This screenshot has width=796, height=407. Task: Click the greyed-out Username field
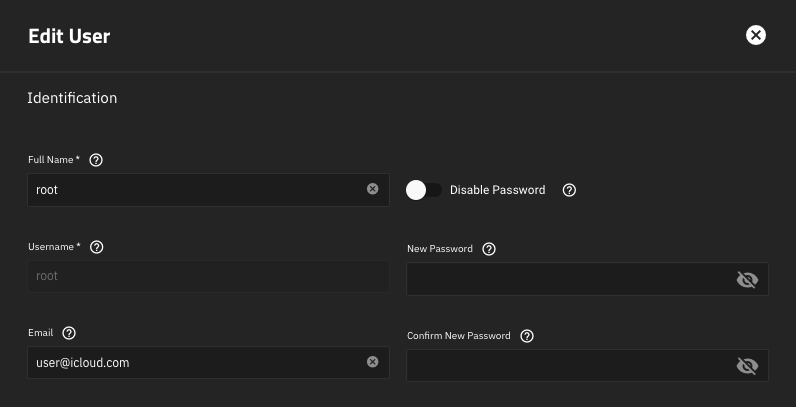click(208, 276)
